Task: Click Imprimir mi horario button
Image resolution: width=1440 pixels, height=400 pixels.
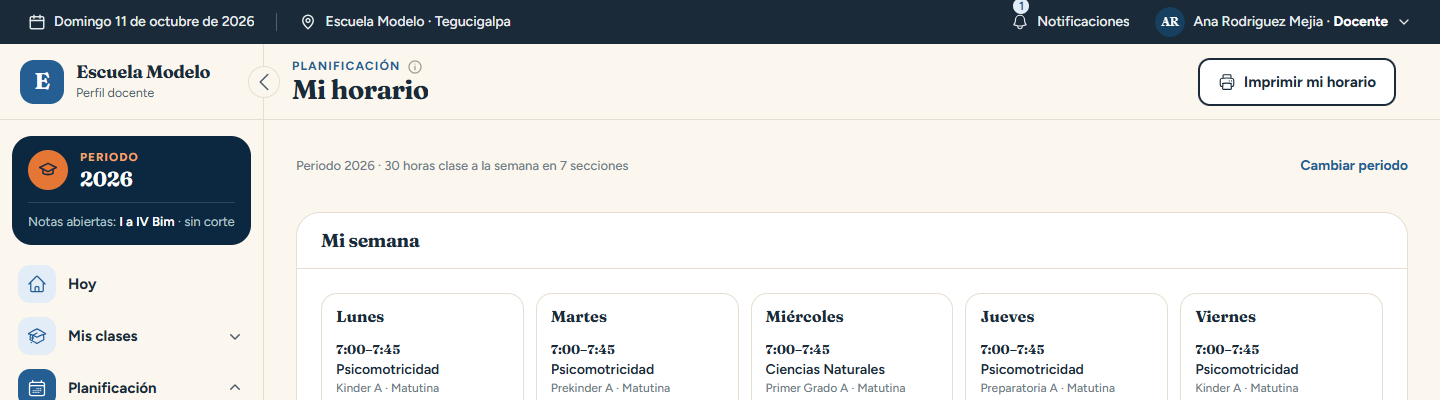Action: pos(1297,82)
